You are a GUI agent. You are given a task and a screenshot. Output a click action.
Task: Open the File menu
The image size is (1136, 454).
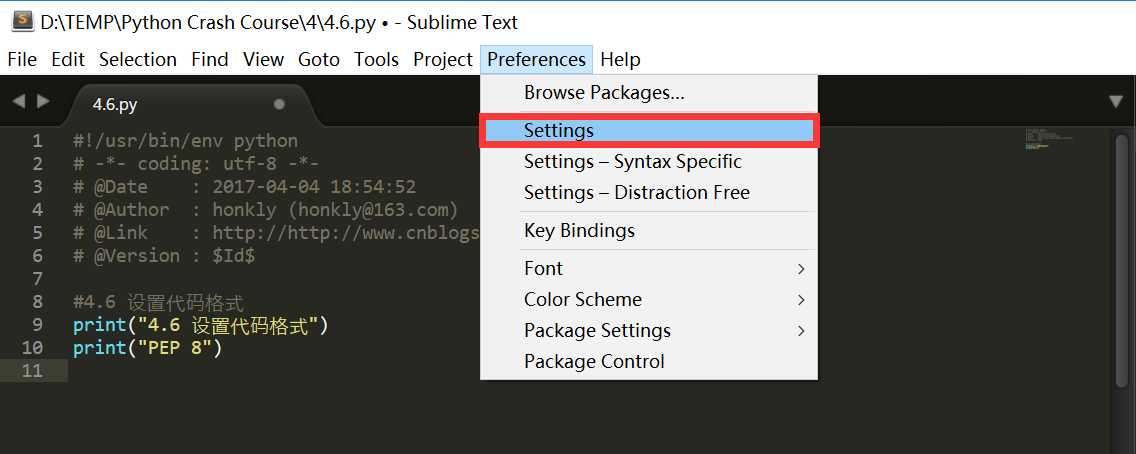tap(22, 60)
